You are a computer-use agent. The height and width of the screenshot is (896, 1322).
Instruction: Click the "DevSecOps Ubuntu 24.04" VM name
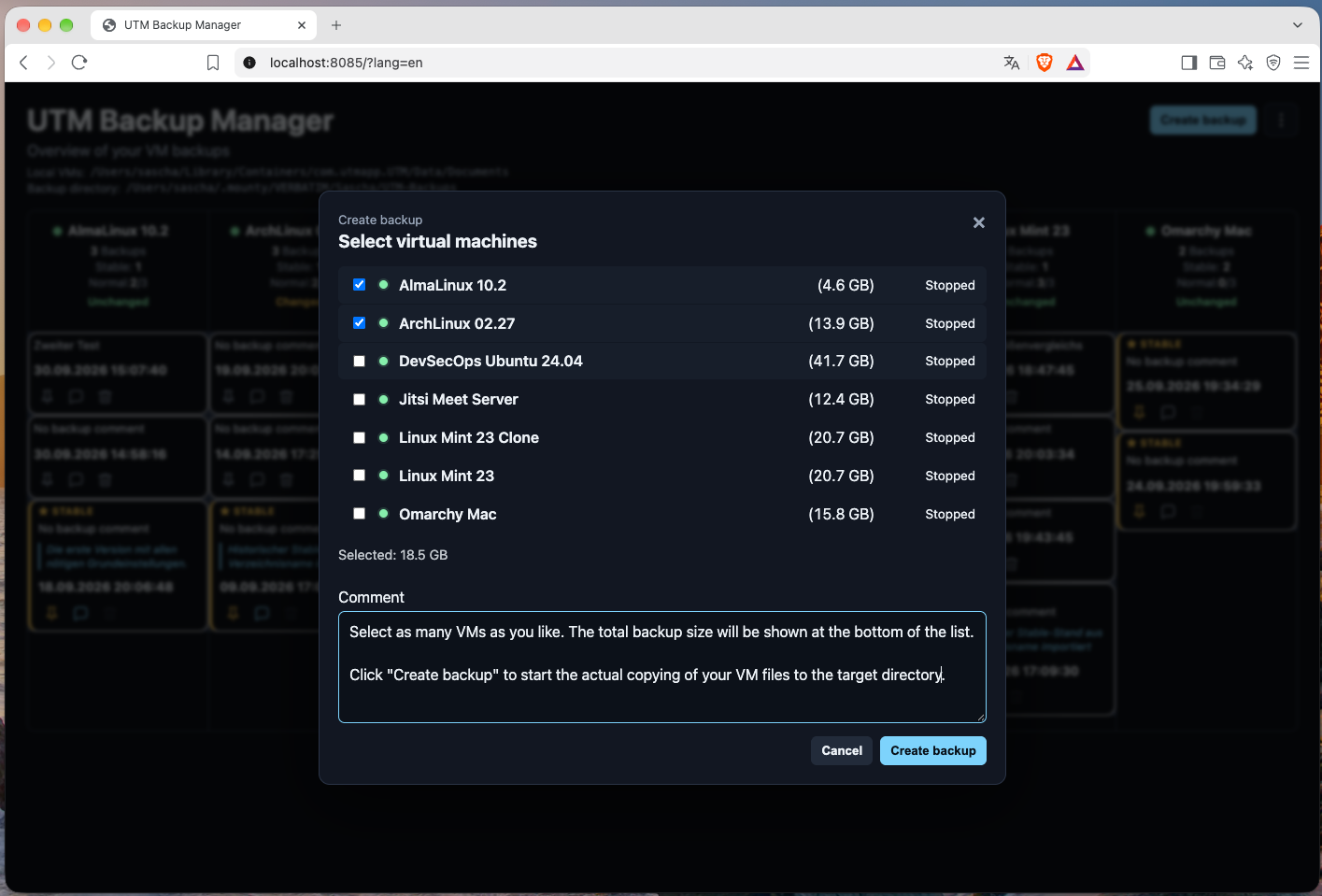coord(490,361)
